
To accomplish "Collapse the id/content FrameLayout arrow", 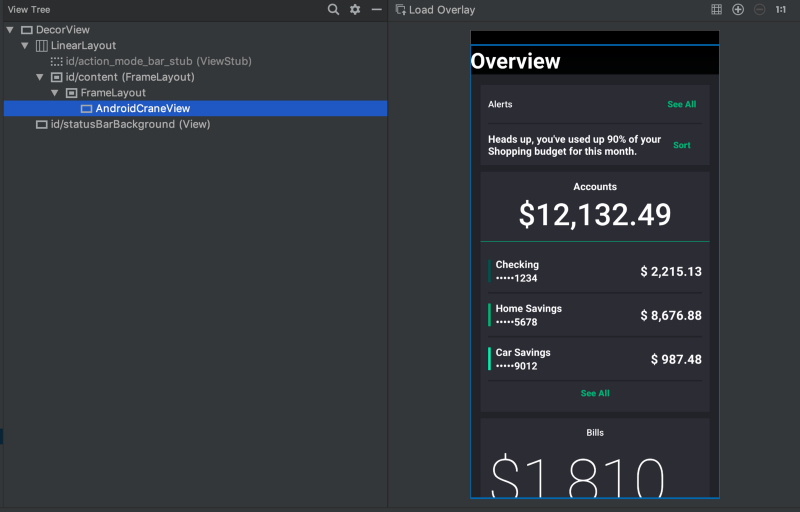I will tap(40, 77).
